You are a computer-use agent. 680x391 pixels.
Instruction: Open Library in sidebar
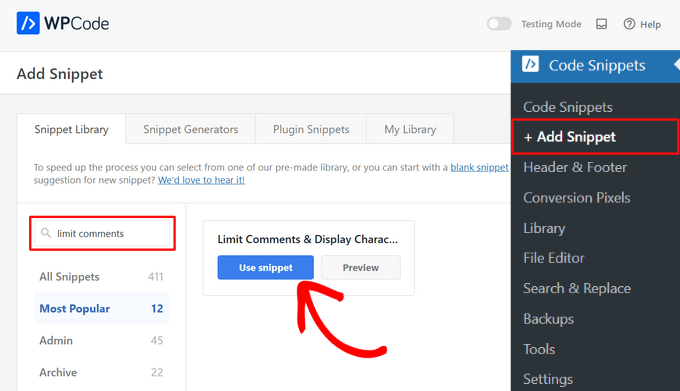click(x=544, y=228)
